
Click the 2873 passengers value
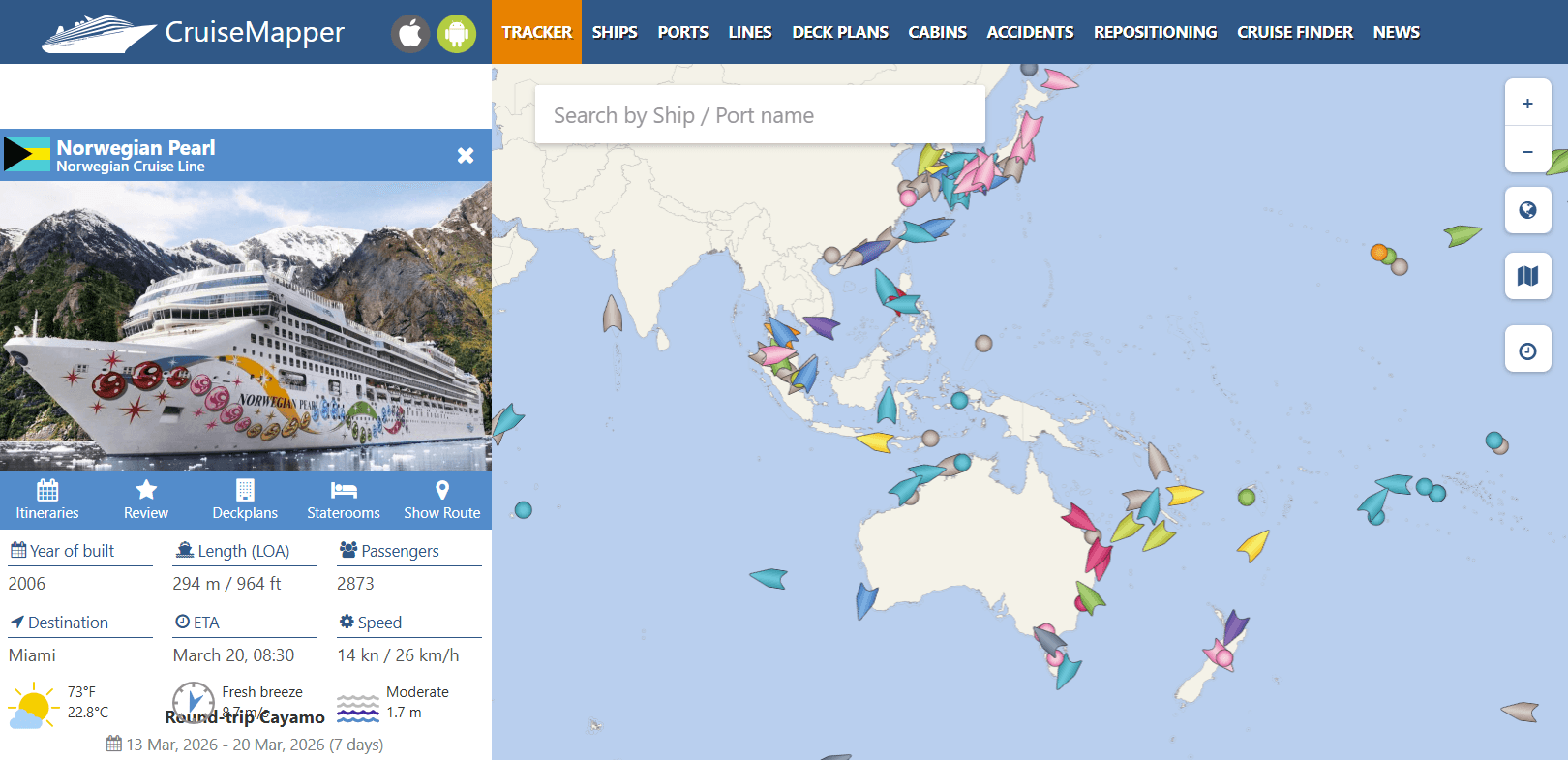[355, 584]
